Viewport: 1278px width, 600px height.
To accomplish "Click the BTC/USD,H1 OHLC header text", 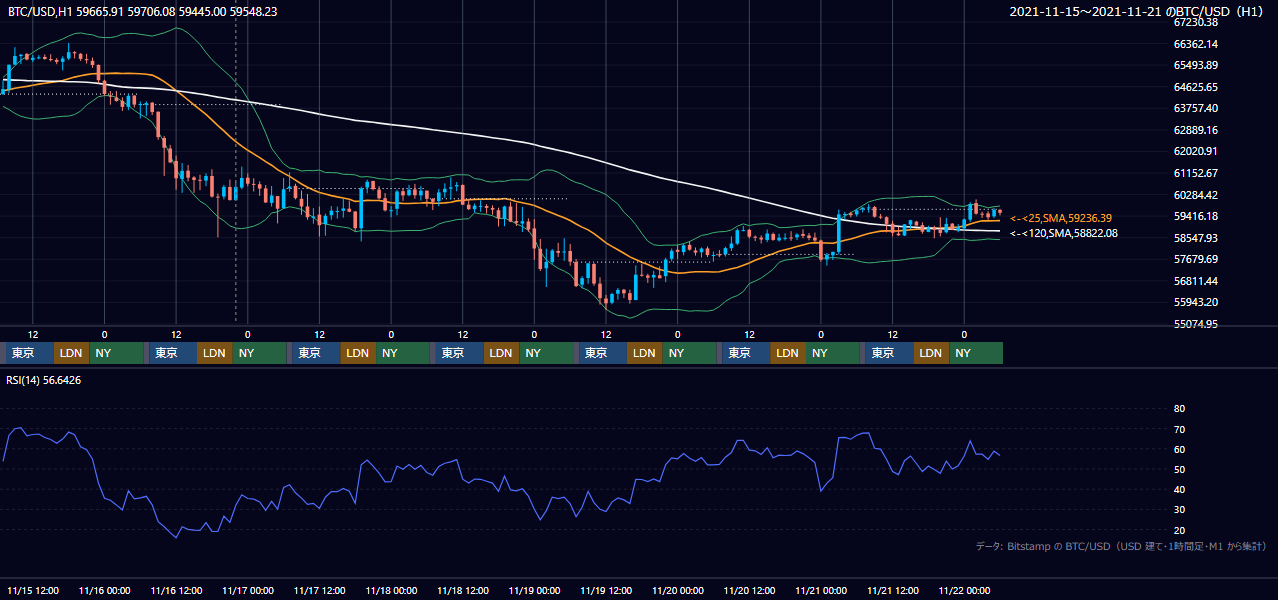I will (143, 12).
